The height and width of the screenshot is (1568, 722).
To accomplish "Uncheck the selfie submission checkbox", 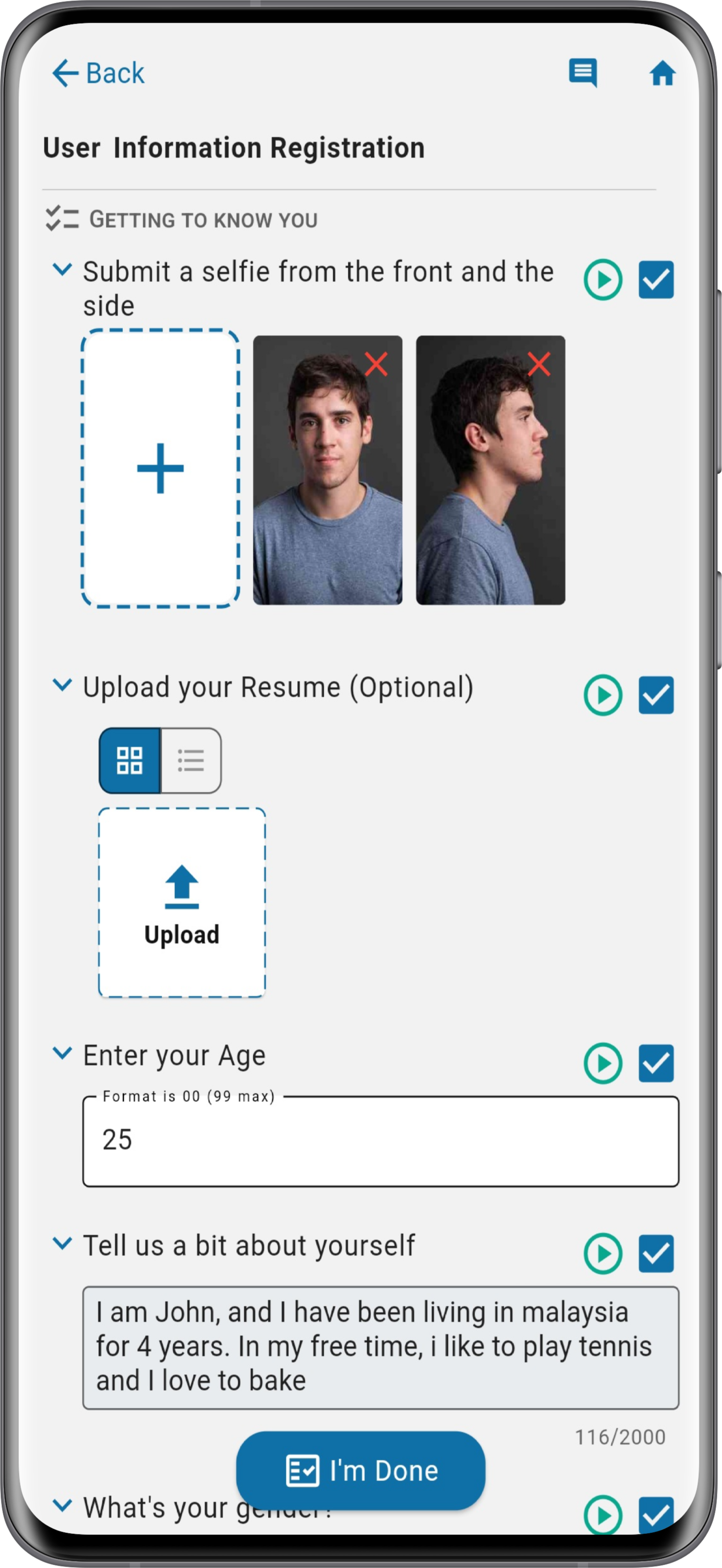I will [656, 280].
